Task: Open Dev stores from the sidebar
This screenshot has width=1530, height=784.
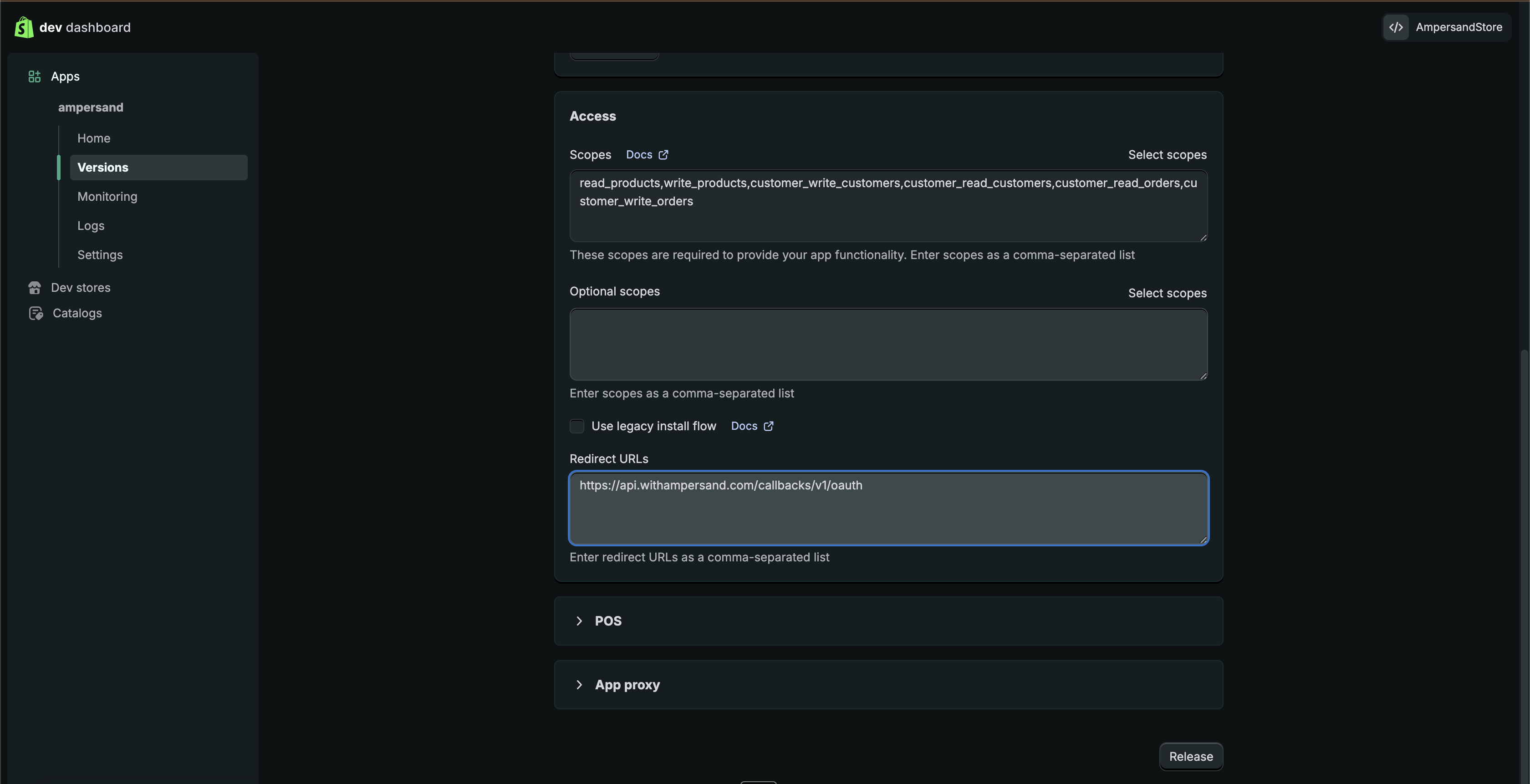Action: tap(80, 287)
